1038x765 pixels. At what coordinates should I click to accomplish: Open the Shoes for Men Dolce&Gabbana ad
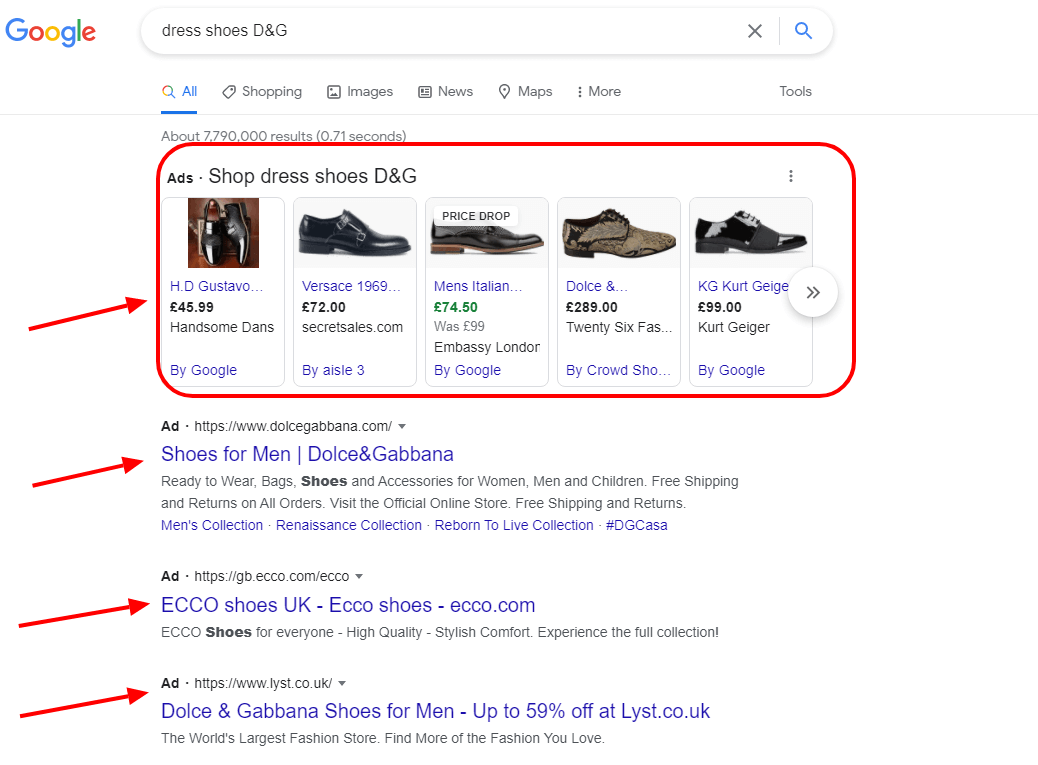[x=307, y=454]
